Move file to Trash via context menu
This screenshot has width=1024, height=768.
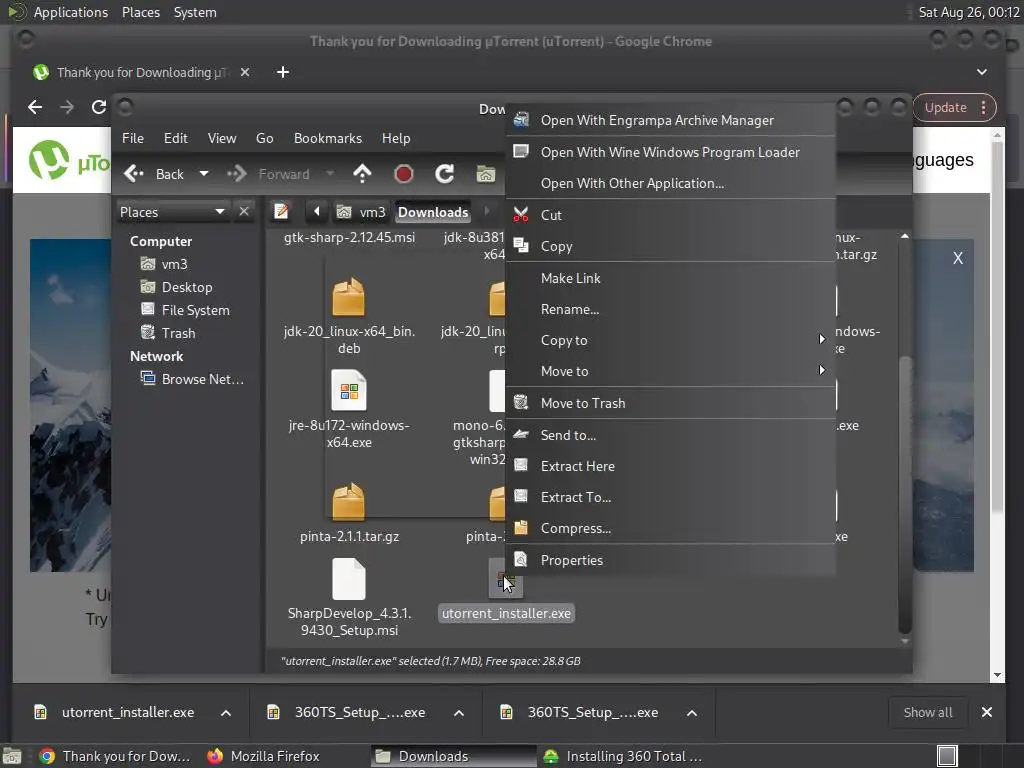(671, 403)
